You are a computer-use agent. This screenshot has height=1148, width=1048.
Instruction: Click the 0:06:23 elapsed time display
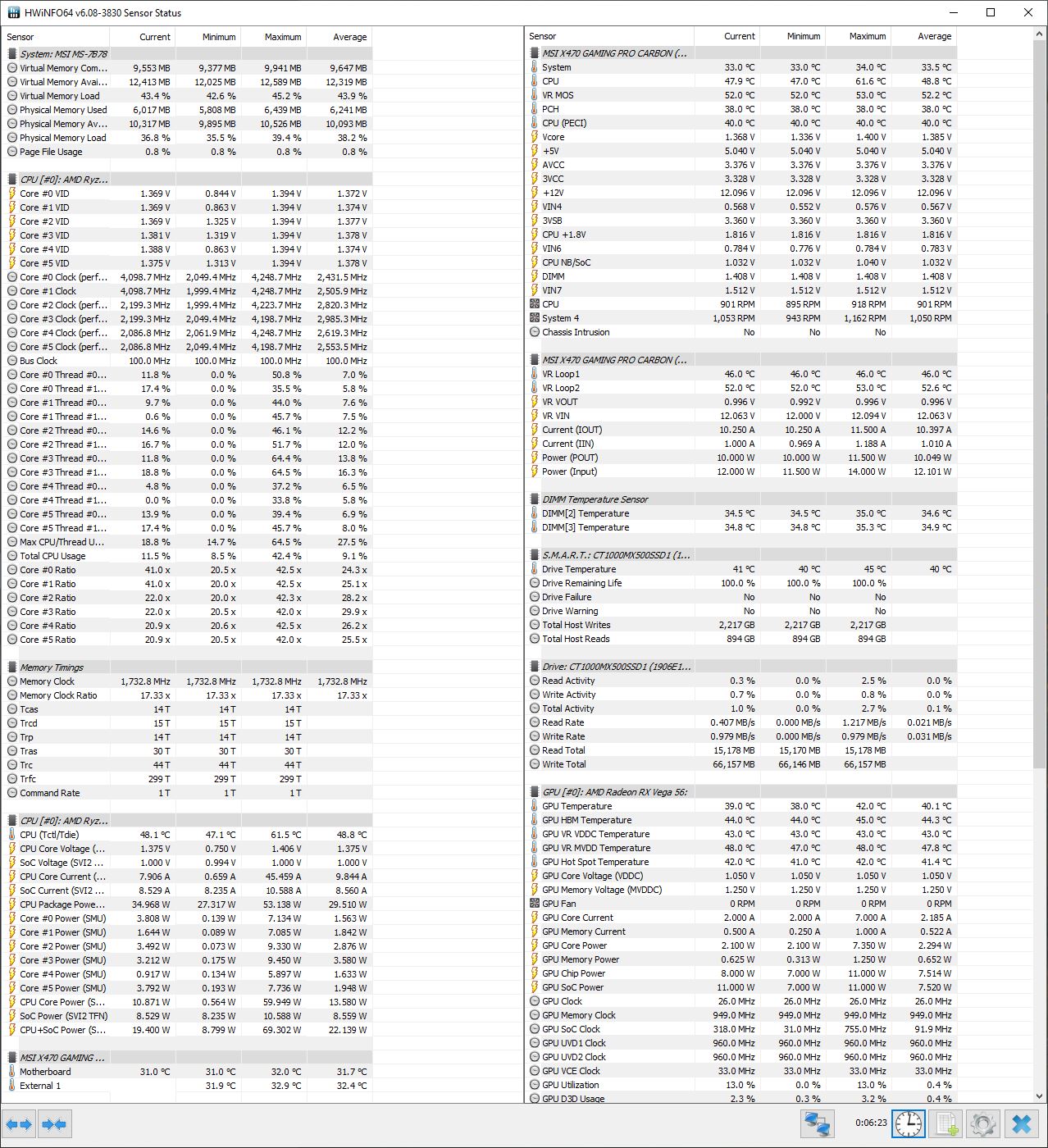tap(871, 1123)
